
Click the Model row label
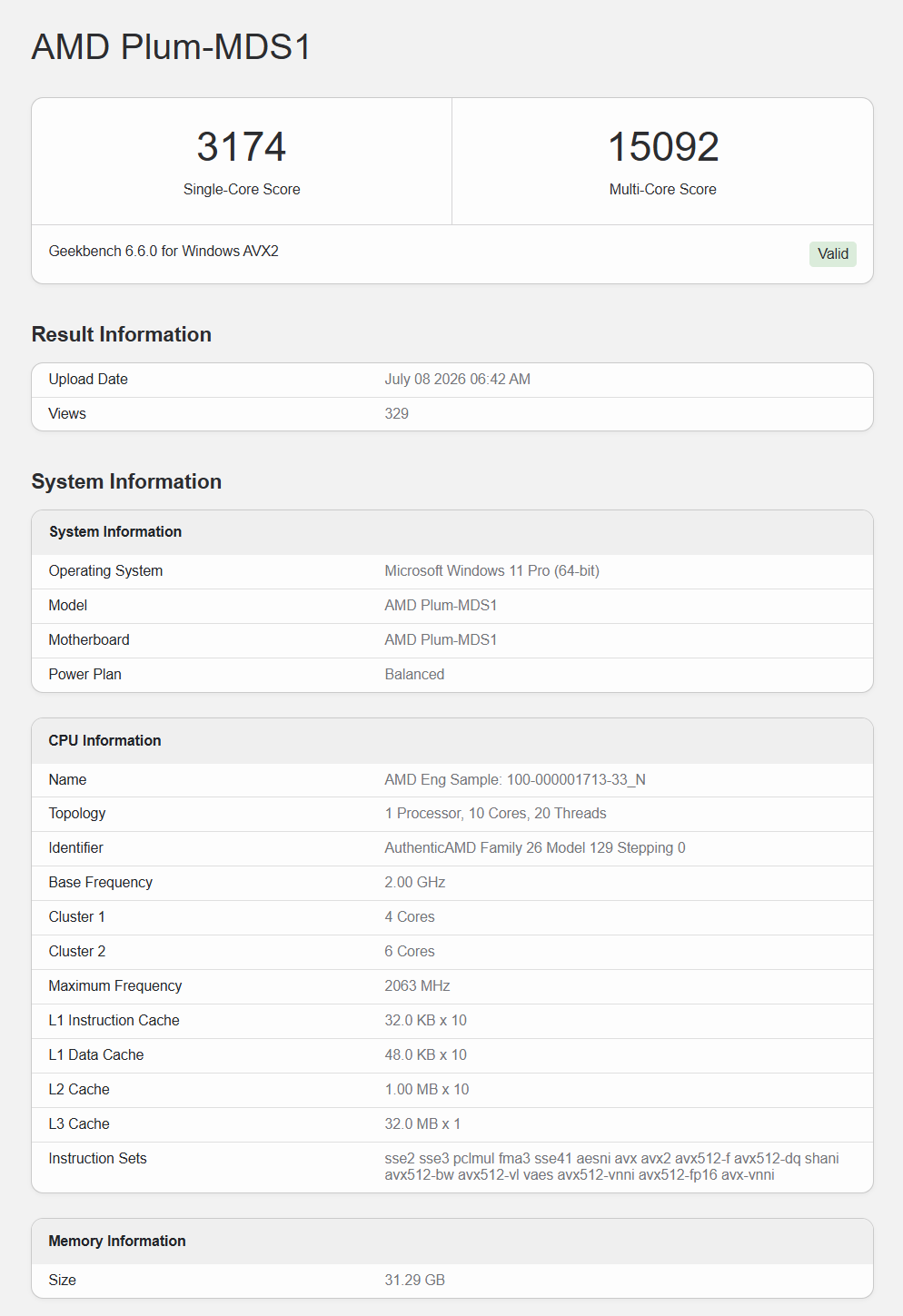click(x=68, y=605)
